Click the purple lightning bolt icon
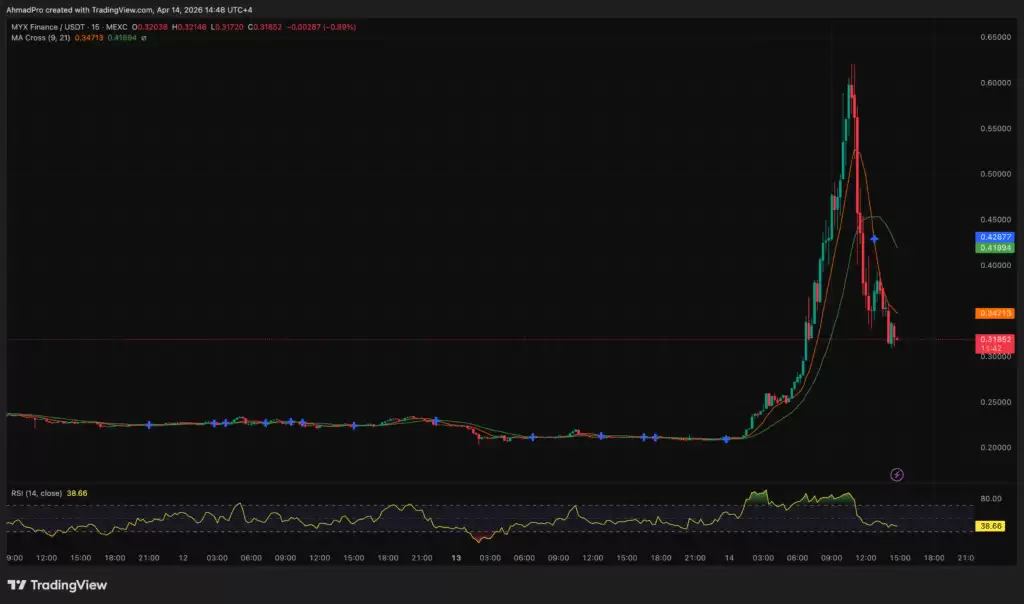 897,474
